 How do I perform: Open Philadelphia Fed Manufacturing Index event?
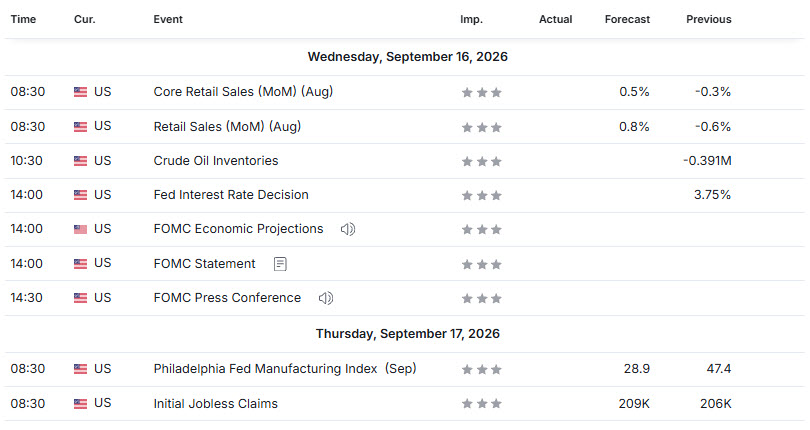(285, 369)
